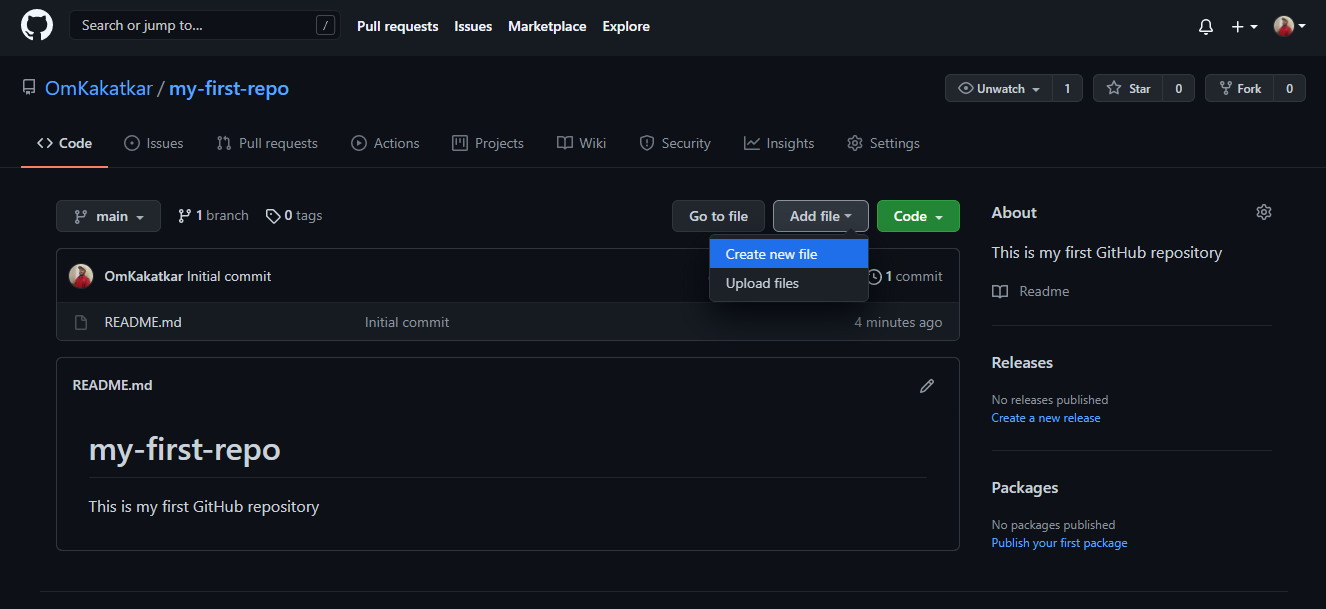Open README.md in the file list
Screen dimensions: 1326x609
point(143,322)
